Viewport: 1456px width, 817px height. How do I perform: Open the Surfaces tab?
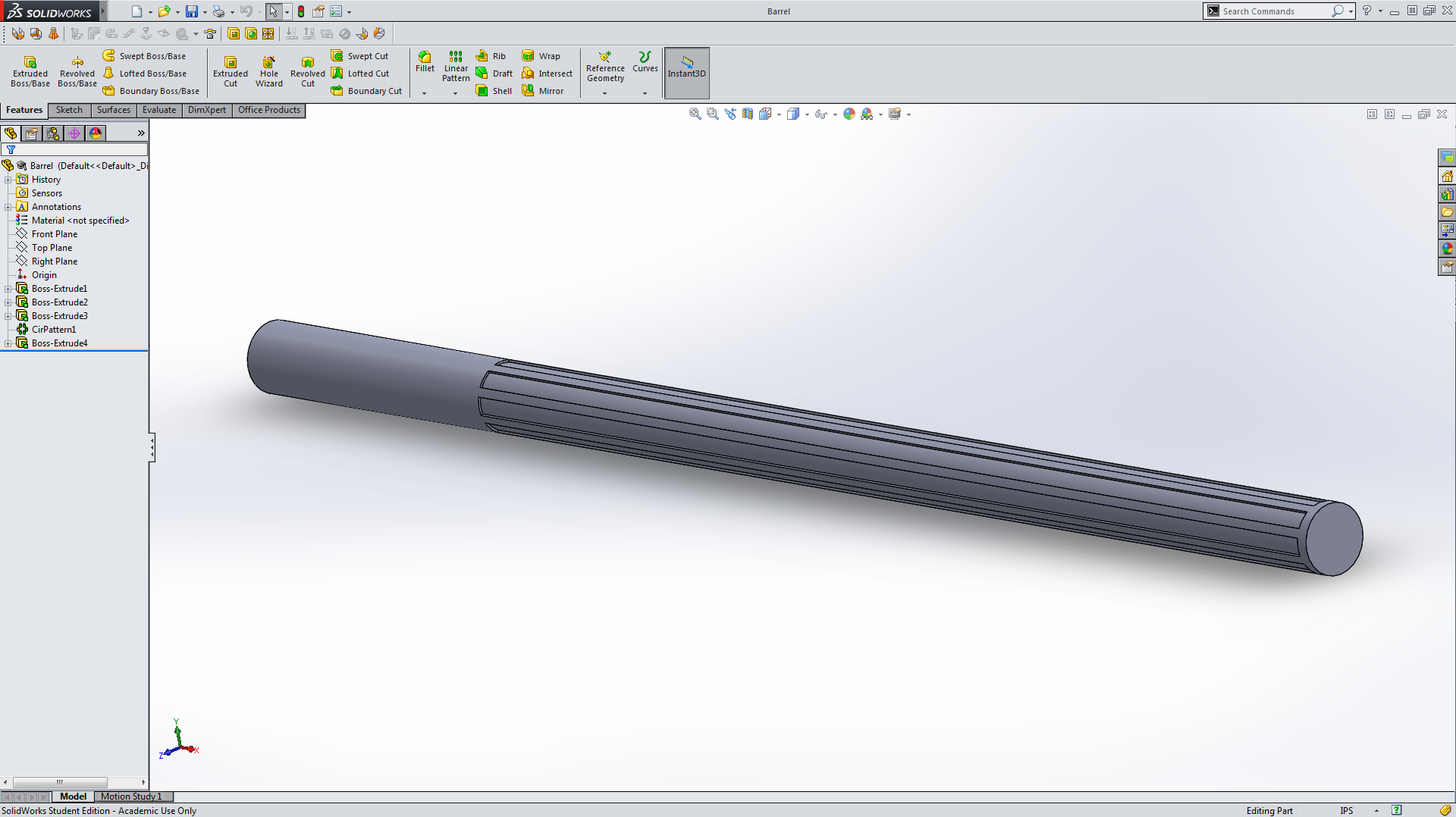(x=114, y=110)
